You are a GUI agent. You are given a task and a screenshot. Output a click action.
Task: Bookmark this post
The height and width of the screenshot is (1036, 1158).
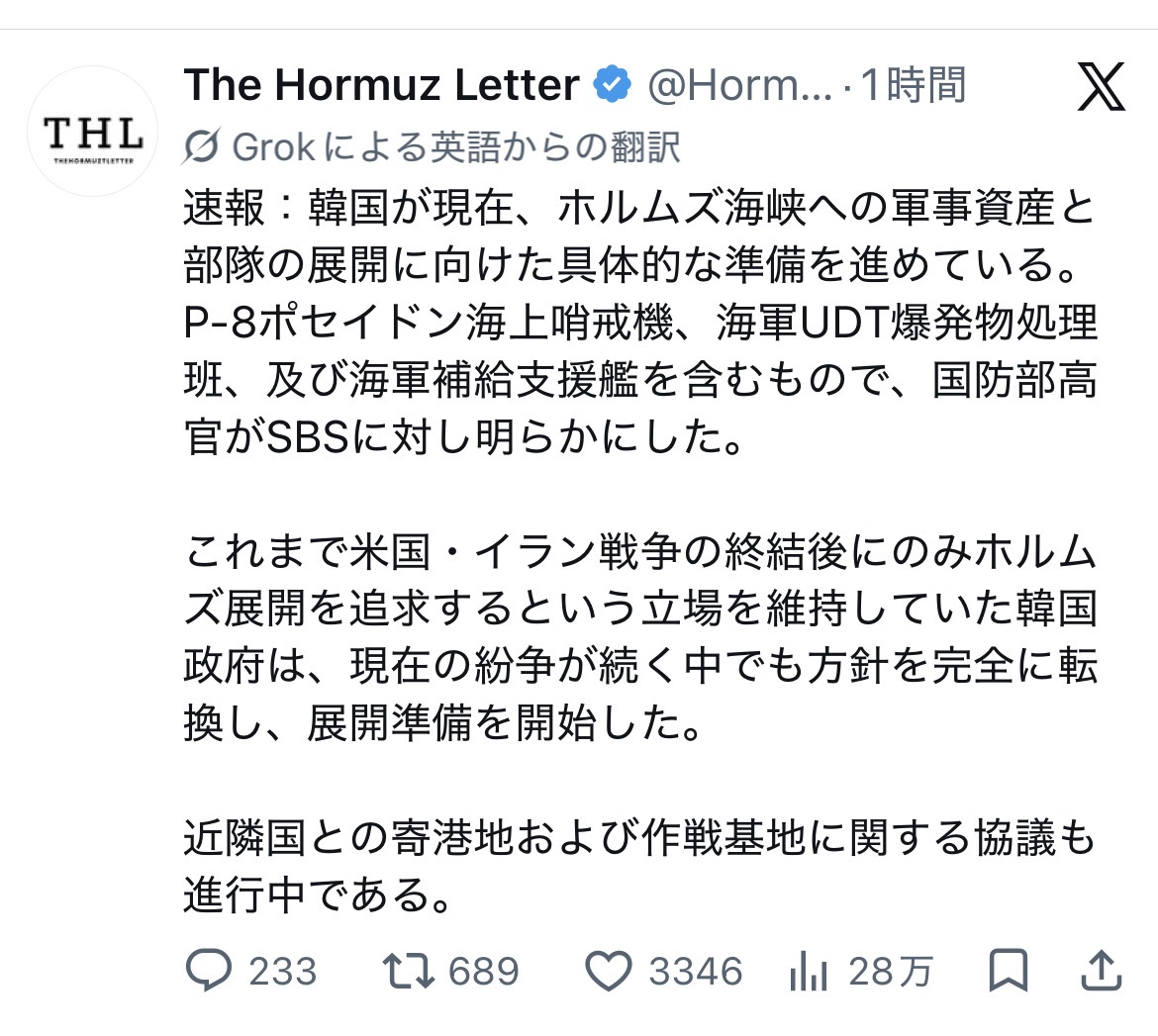1009,971
